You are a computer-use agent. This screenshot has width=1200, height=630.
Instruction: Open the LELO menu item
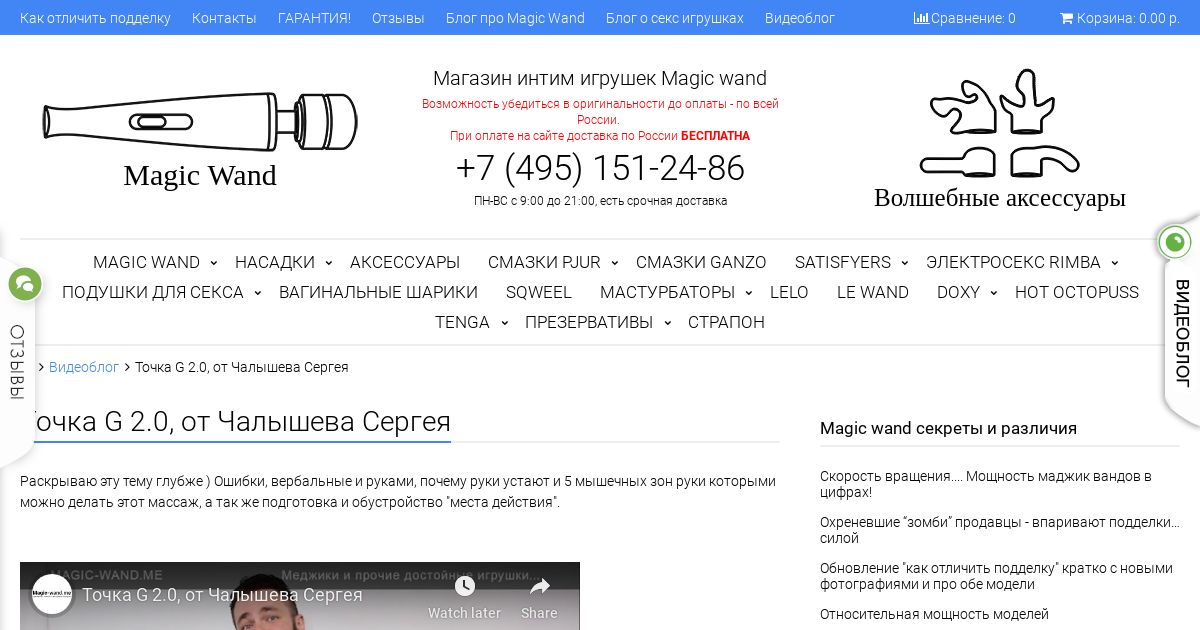point(789,292)
